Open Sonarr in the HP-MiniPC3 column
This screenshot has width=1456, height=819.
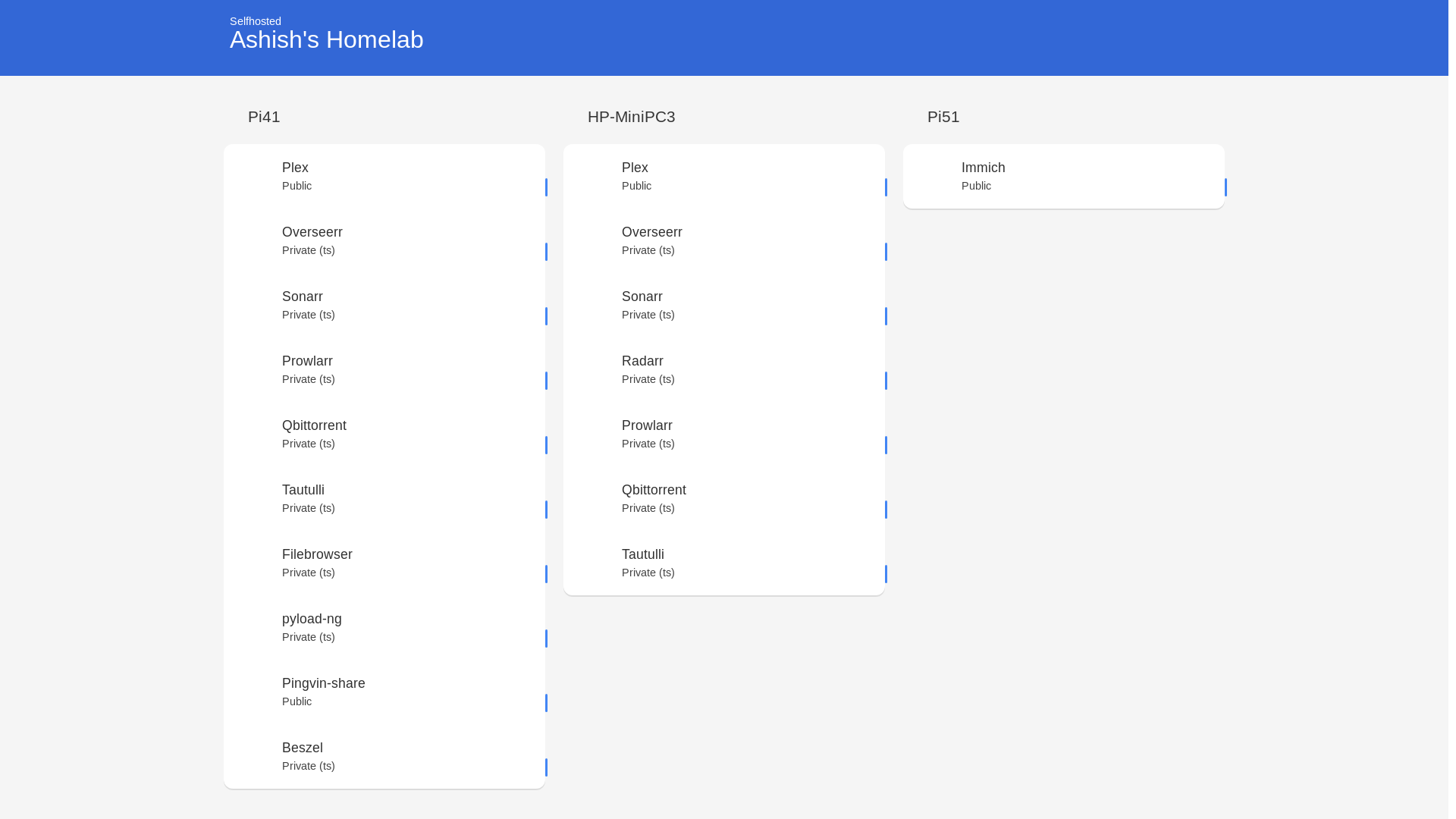[x=724, y=305]
